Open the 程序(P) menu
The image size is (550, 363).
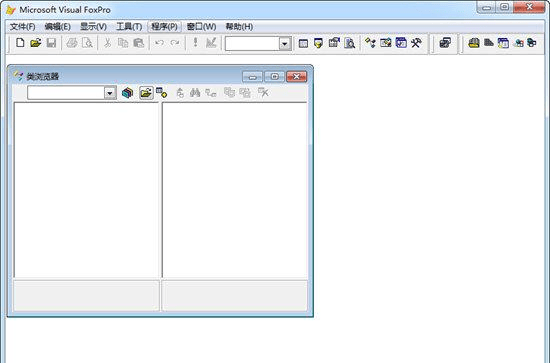tap(165, 27)
